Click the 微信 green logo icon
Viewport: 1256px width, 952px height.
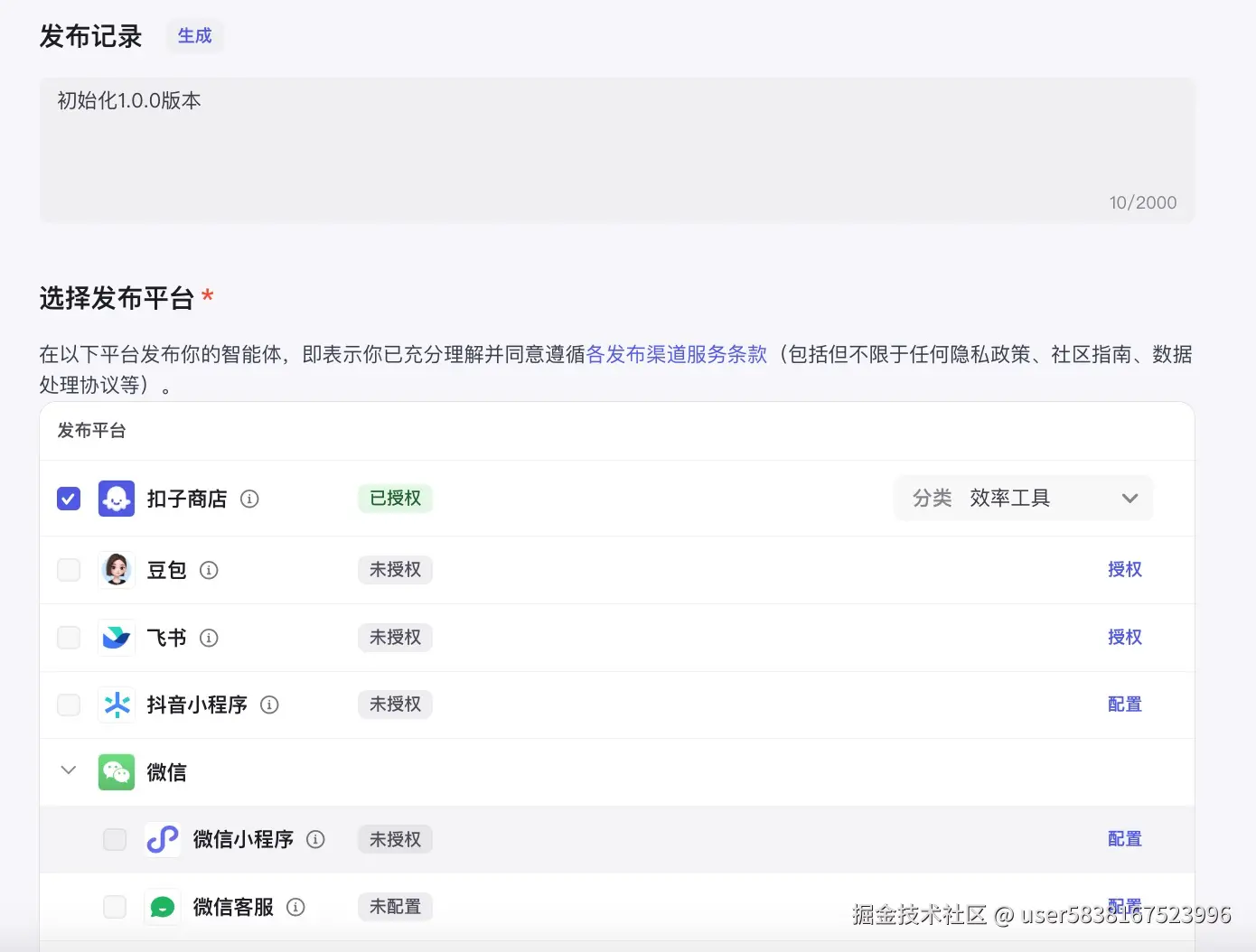tap(116, 771)
